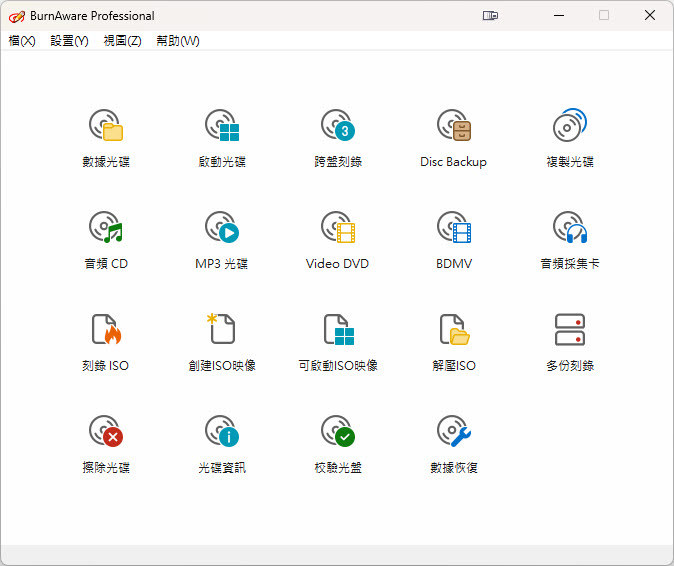
Task: Open the 檔(X) file menu
Action: (22, 41)
